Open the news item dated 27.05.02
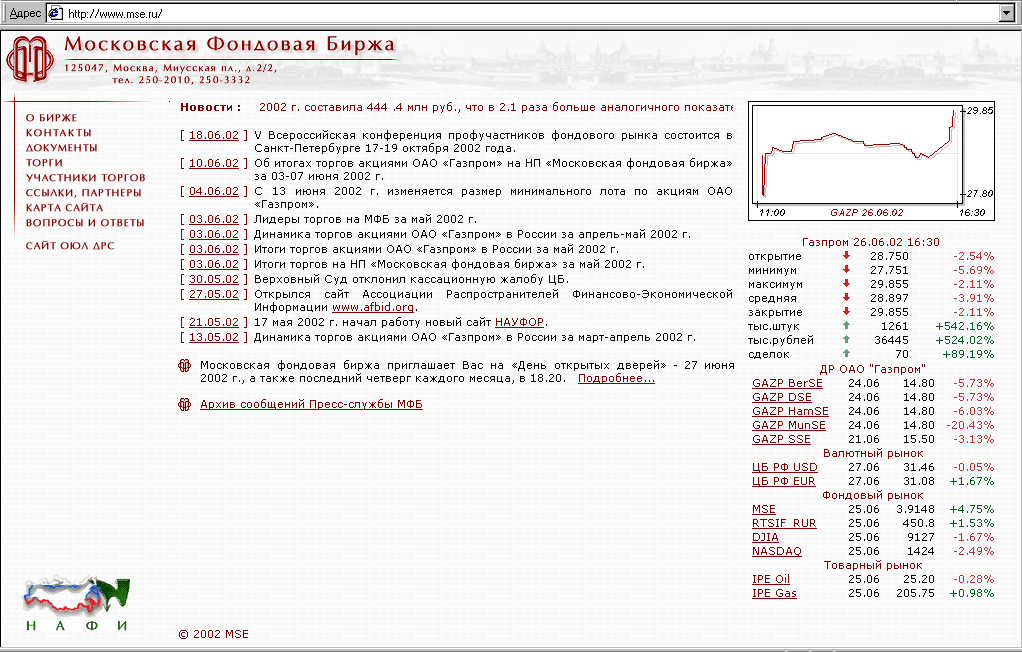1022x652 pixels. click(x=214, y=295)
